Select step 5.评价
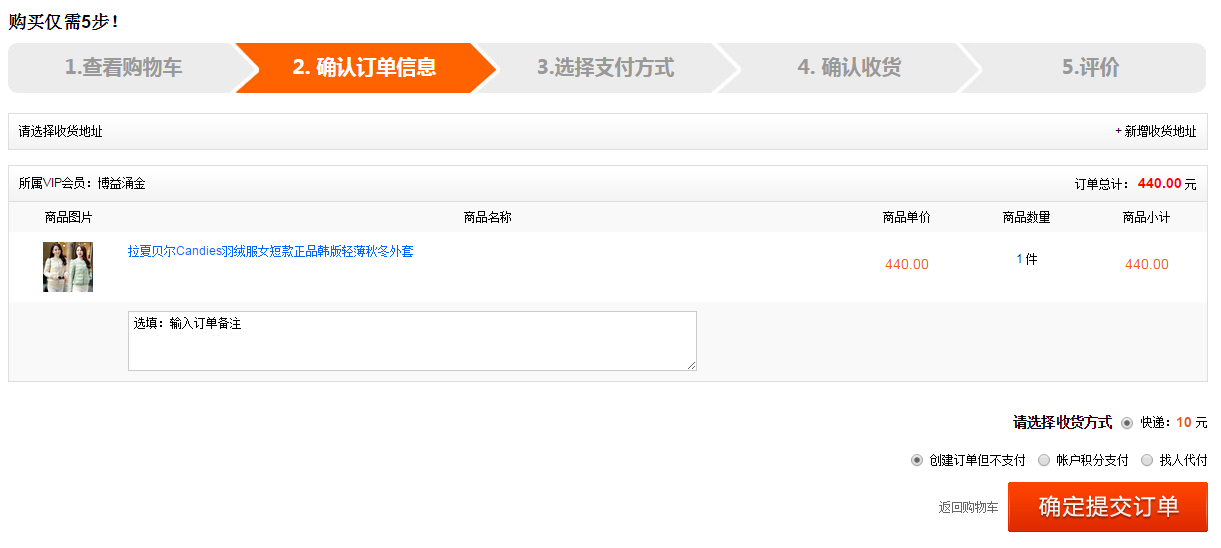1221x548 pixels. 1090,68
